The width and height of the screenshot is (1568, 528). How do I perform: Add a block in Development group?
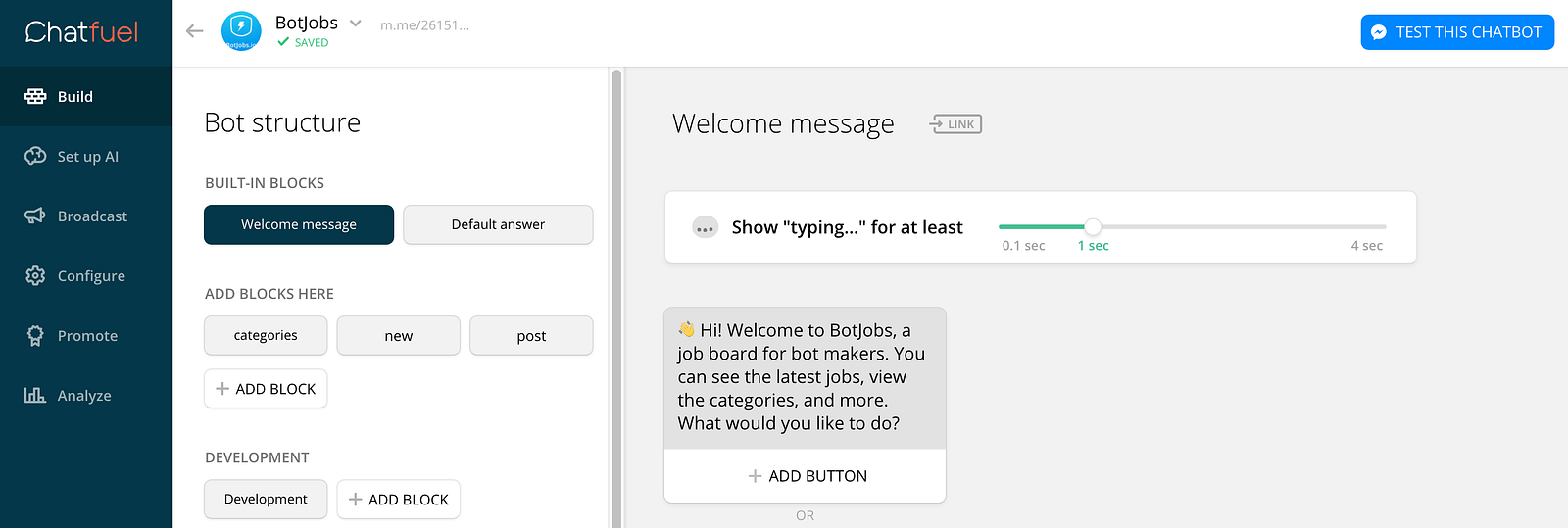click(398, 500)
